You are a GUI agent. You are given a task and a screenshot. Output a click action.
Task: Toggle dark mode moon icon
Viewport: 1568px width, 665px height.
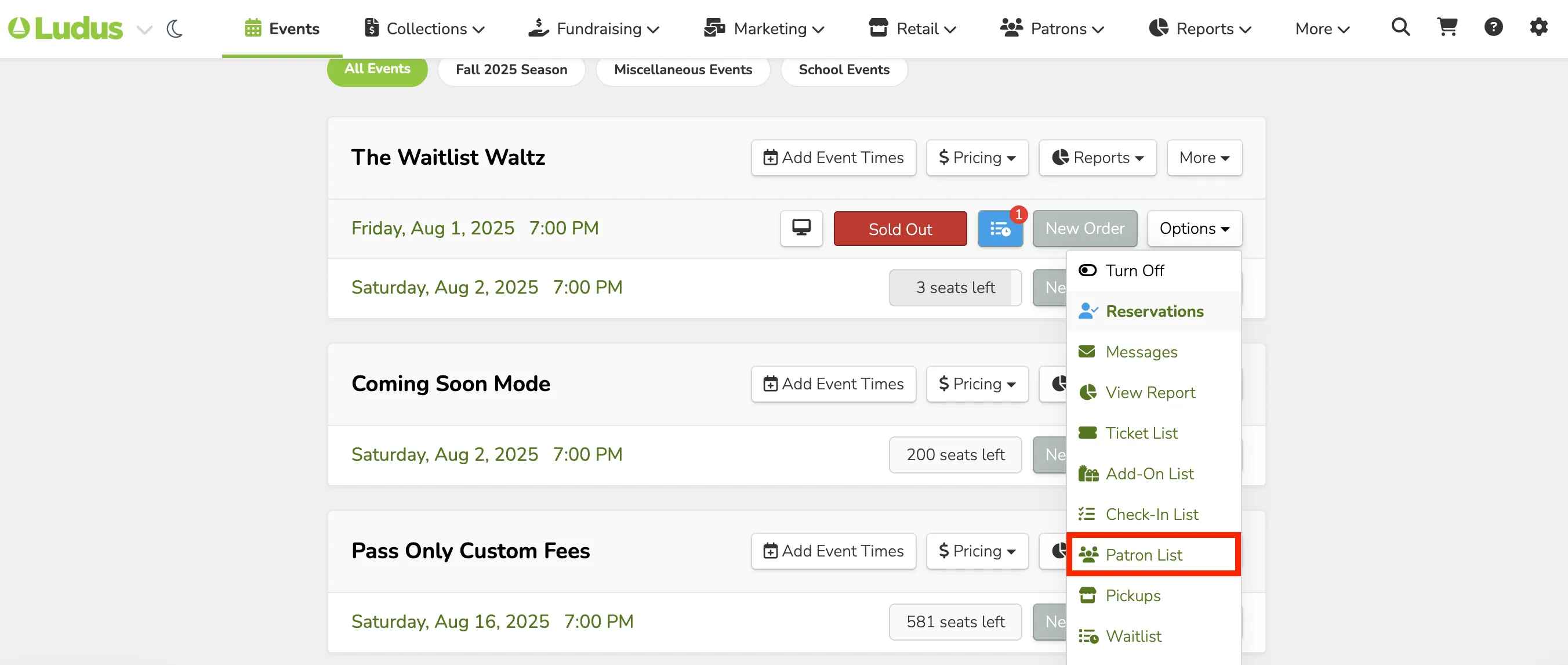pos(175,28)
